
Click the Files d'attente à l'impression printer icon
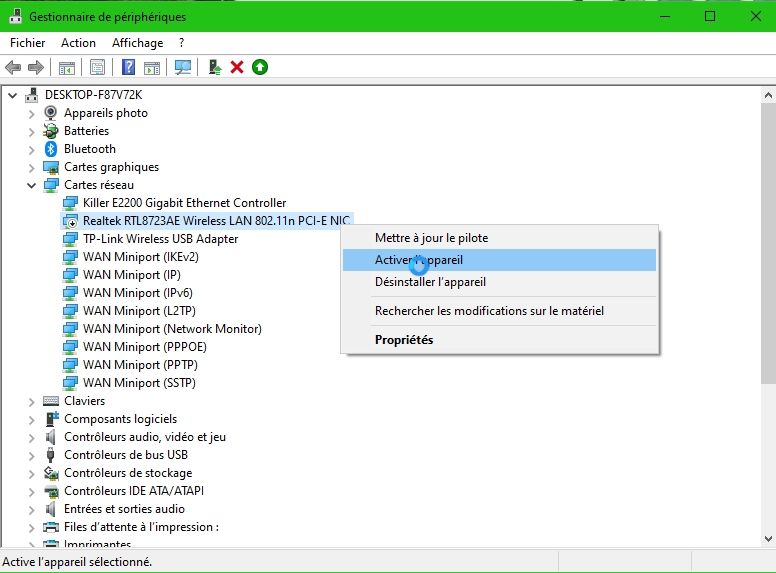point(51,527)
